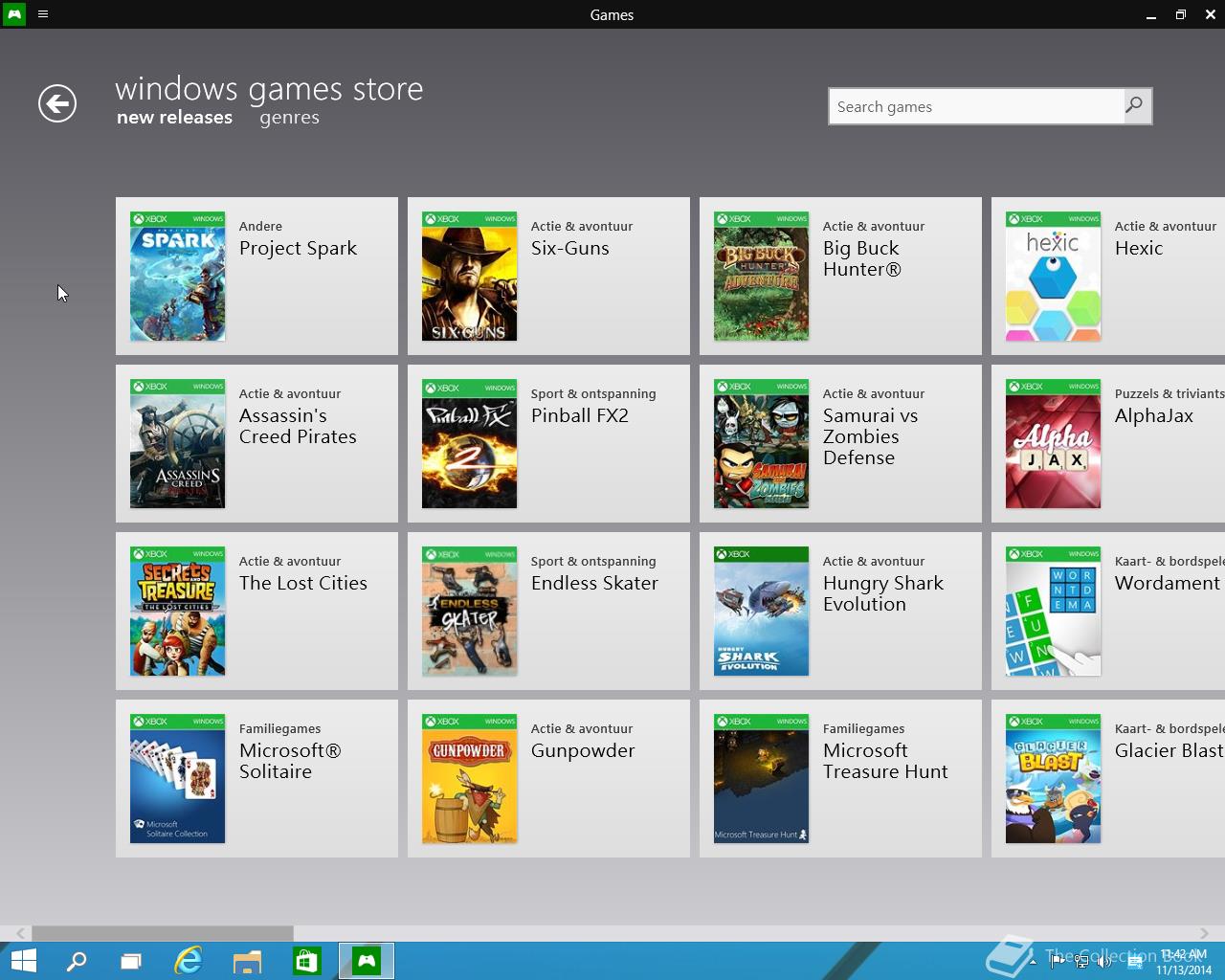Open the Action Center flag tray icon

pos(1057,962)
